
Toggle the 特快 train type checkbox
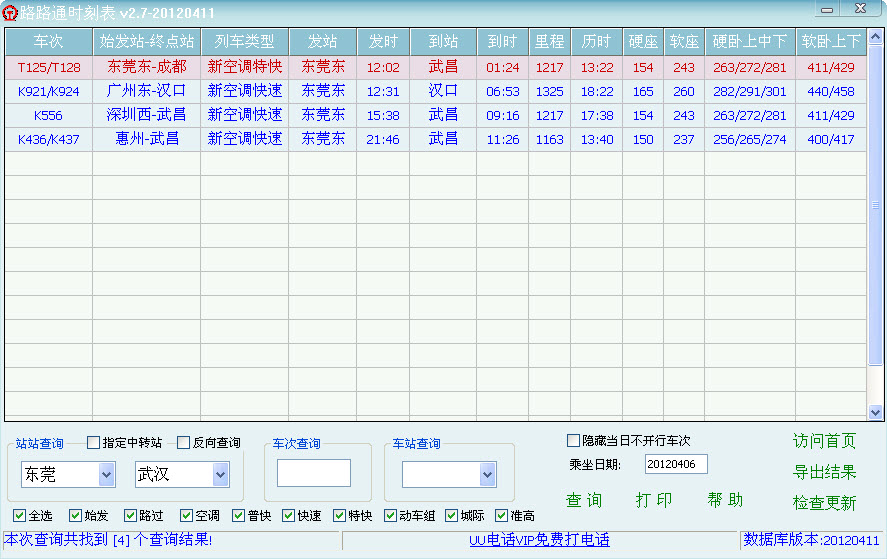point(339,515)
